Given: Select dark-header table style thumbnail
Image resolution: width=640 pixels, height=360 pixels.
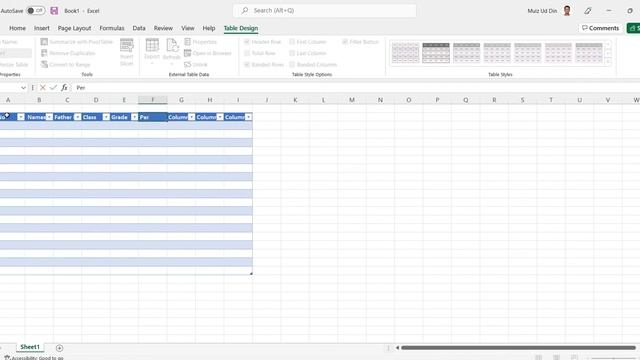Looking at the screenshot, I should [436, 53].
